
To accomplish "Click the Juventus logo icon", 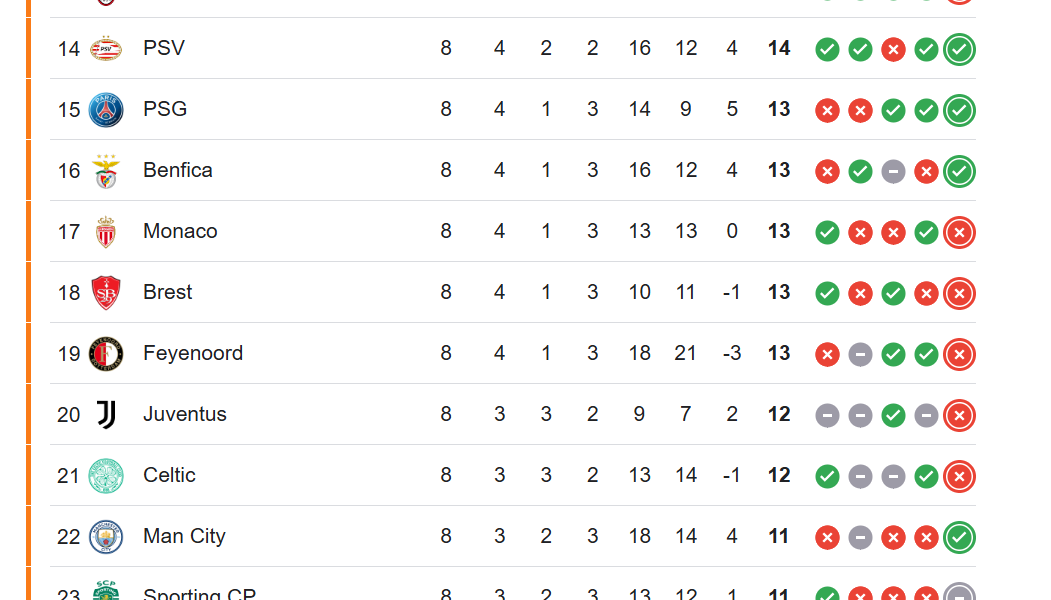I will (106, 415).
